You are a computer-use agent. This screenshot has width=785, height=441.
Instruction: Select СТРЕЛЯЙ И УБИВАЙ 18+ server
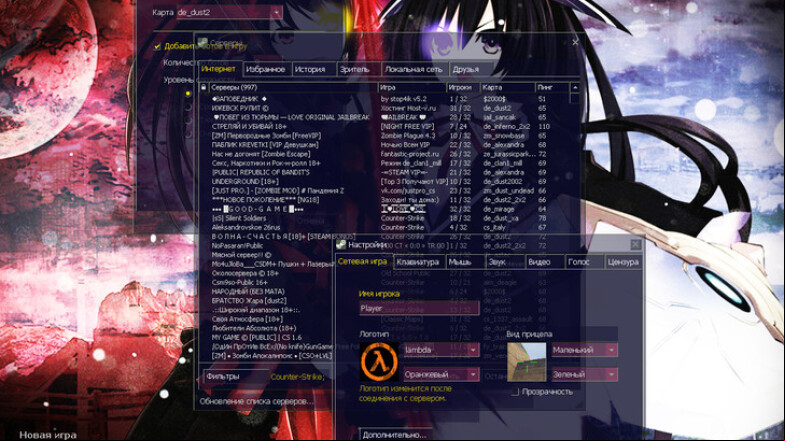click(384, 127)
